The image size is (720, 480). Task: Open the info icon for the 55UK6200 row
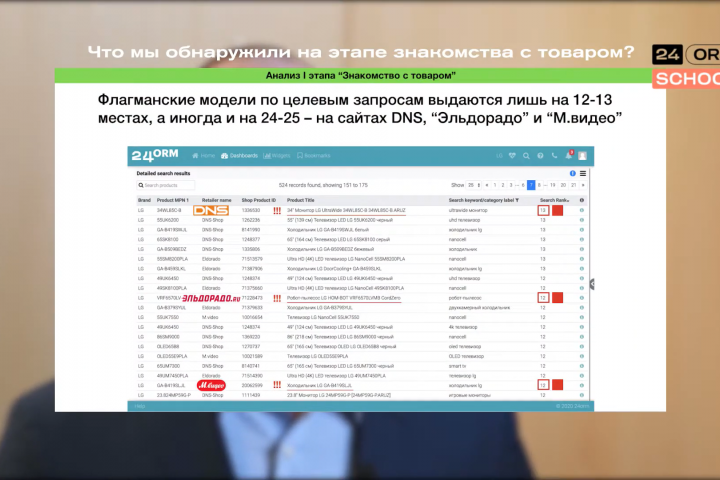[582, 220]
